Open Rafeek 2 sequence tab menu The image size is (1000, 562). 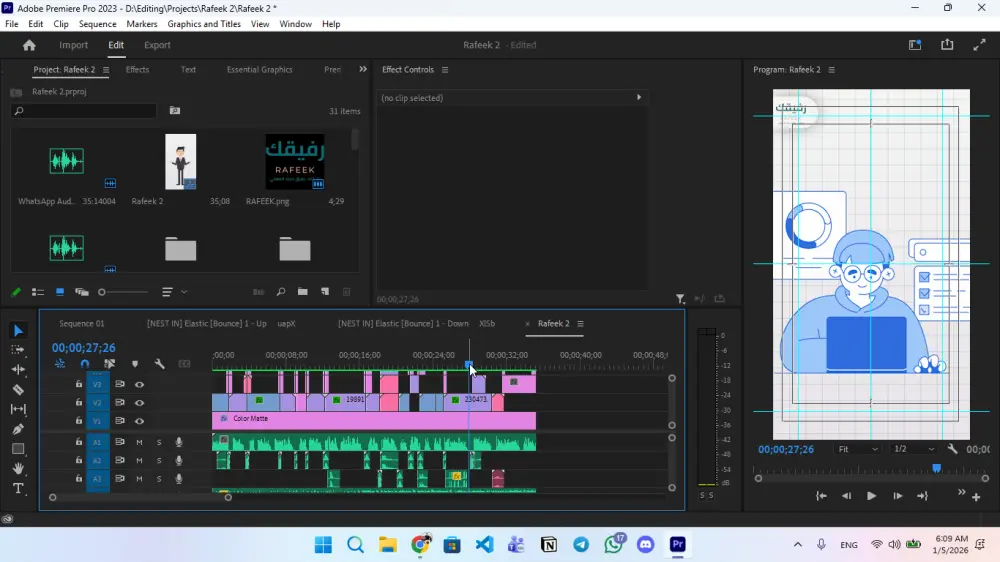click(580, 323)
